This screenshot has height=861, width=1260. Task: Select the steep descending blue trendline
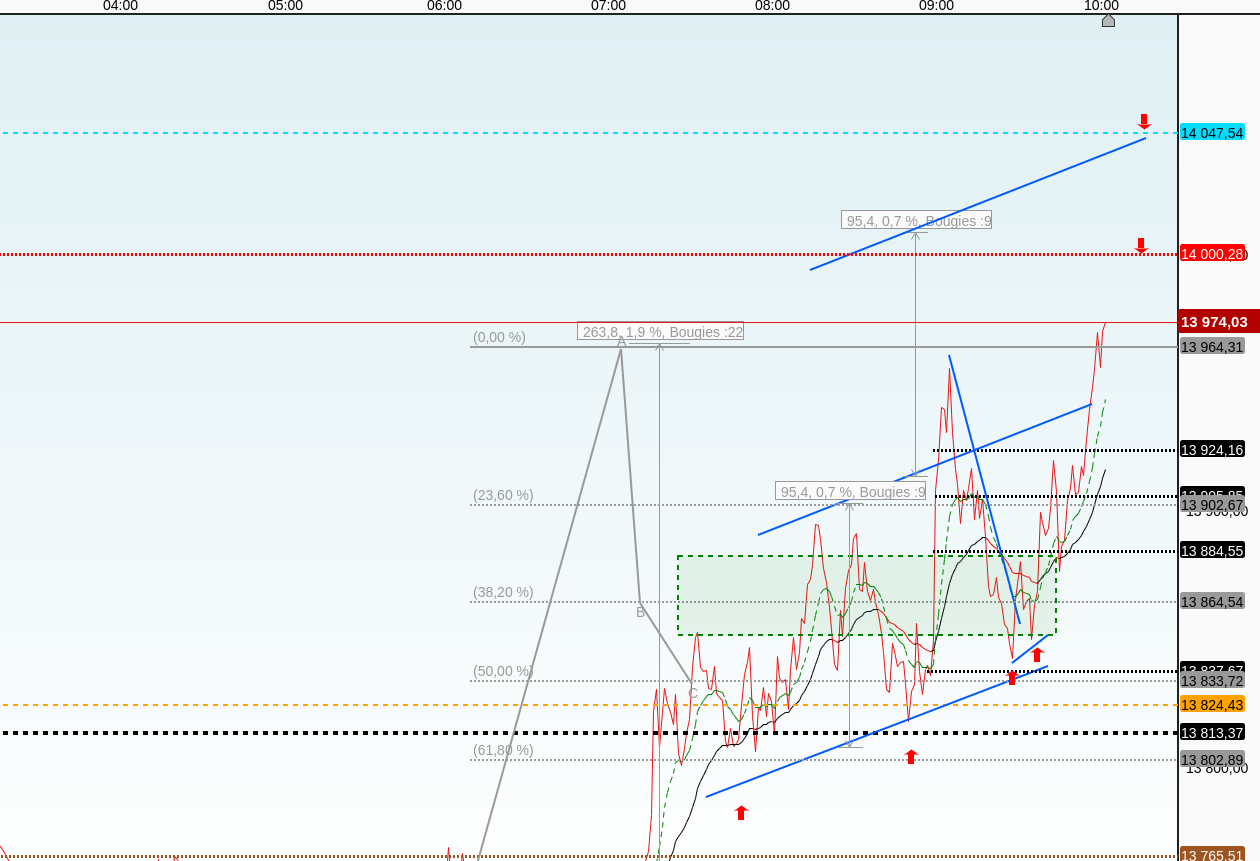(984, 489)
